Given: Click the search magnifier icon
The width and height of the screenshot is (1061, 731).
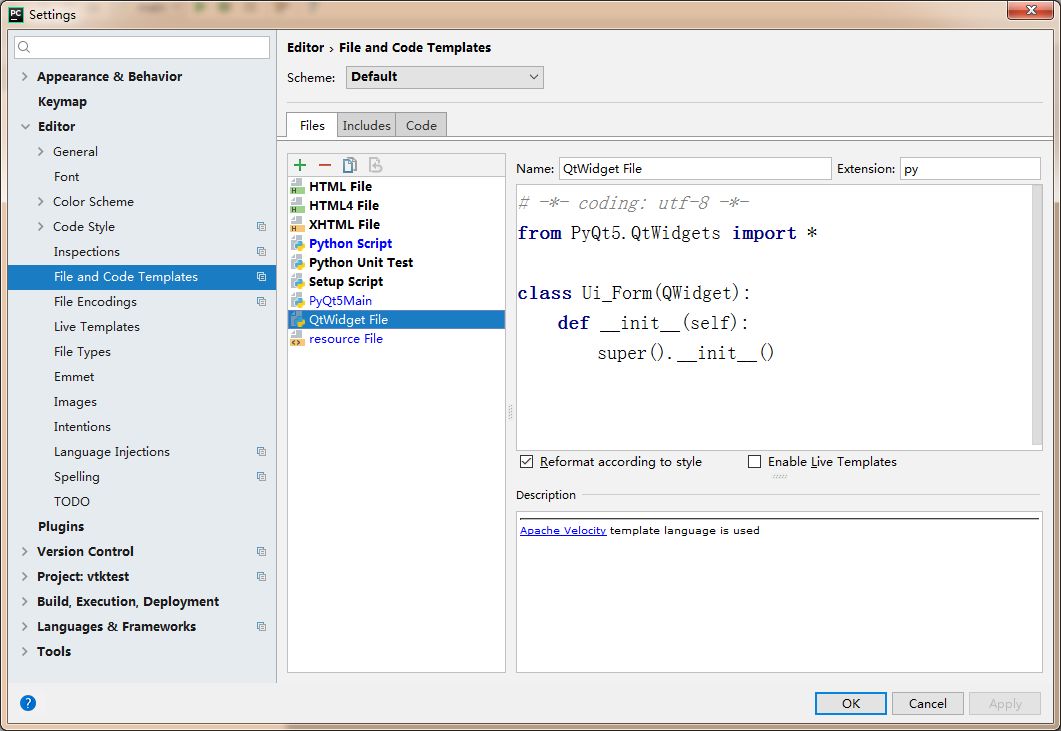Looking at the screenshot, I should coord(24,47).
